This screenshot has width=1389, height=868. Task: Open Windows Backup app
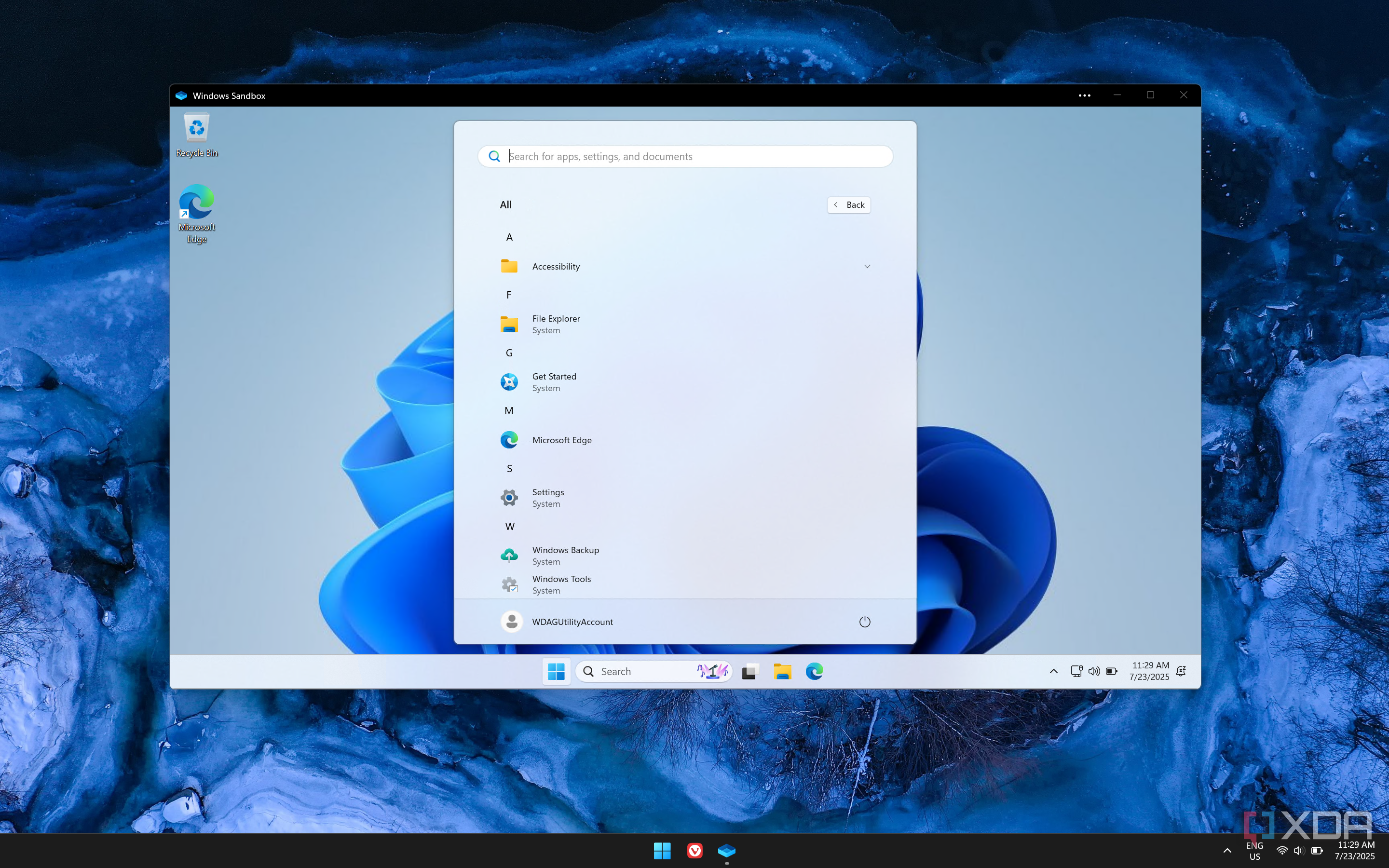pyautogui.click(x=685, y=556)
